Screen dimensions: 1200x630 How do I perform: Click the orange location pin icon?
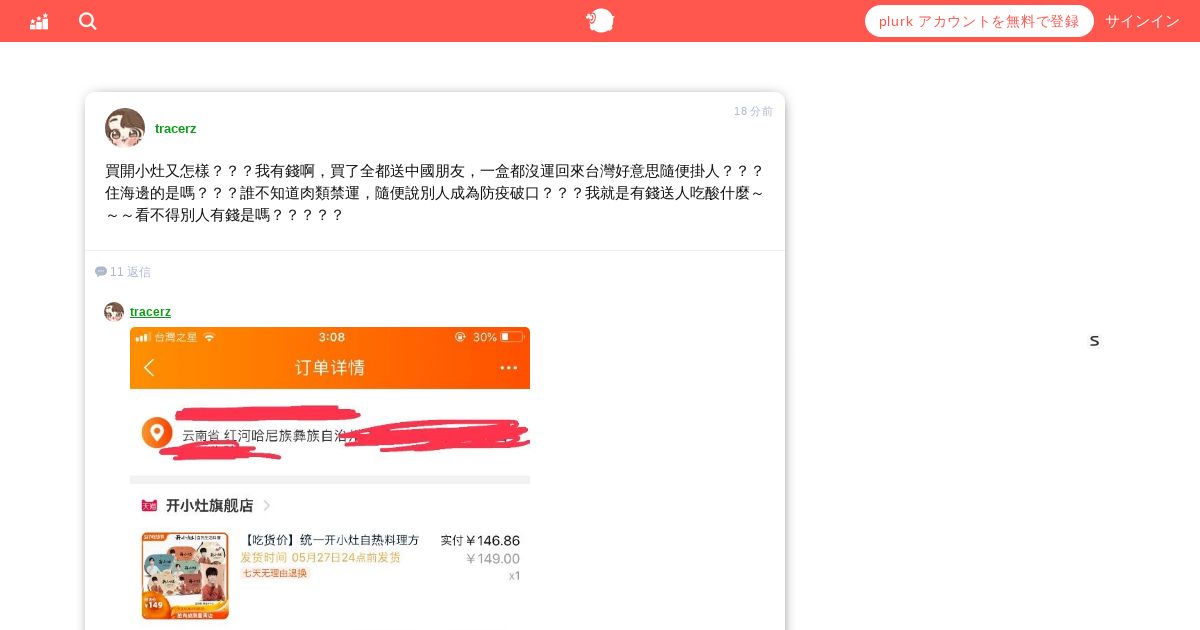pos(156,433)
